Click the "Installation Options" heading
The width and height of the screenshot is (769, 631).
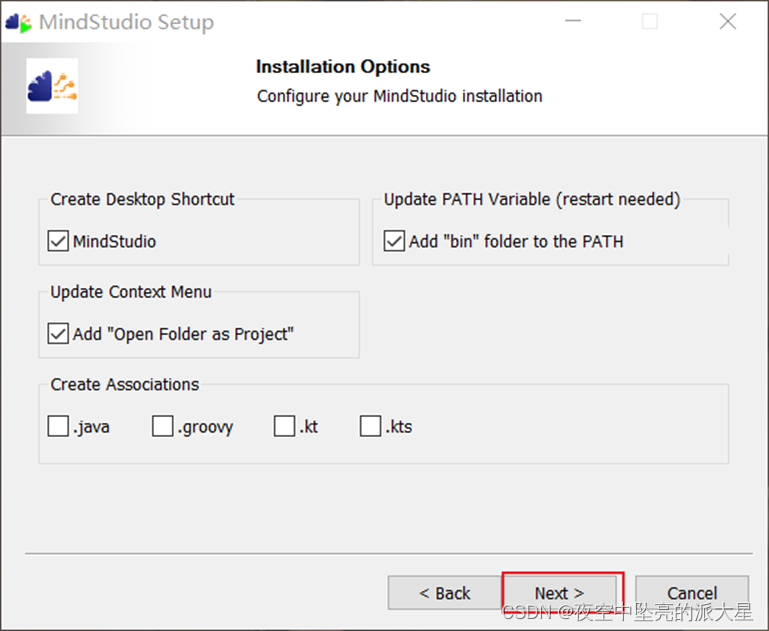tap(343, 67)
